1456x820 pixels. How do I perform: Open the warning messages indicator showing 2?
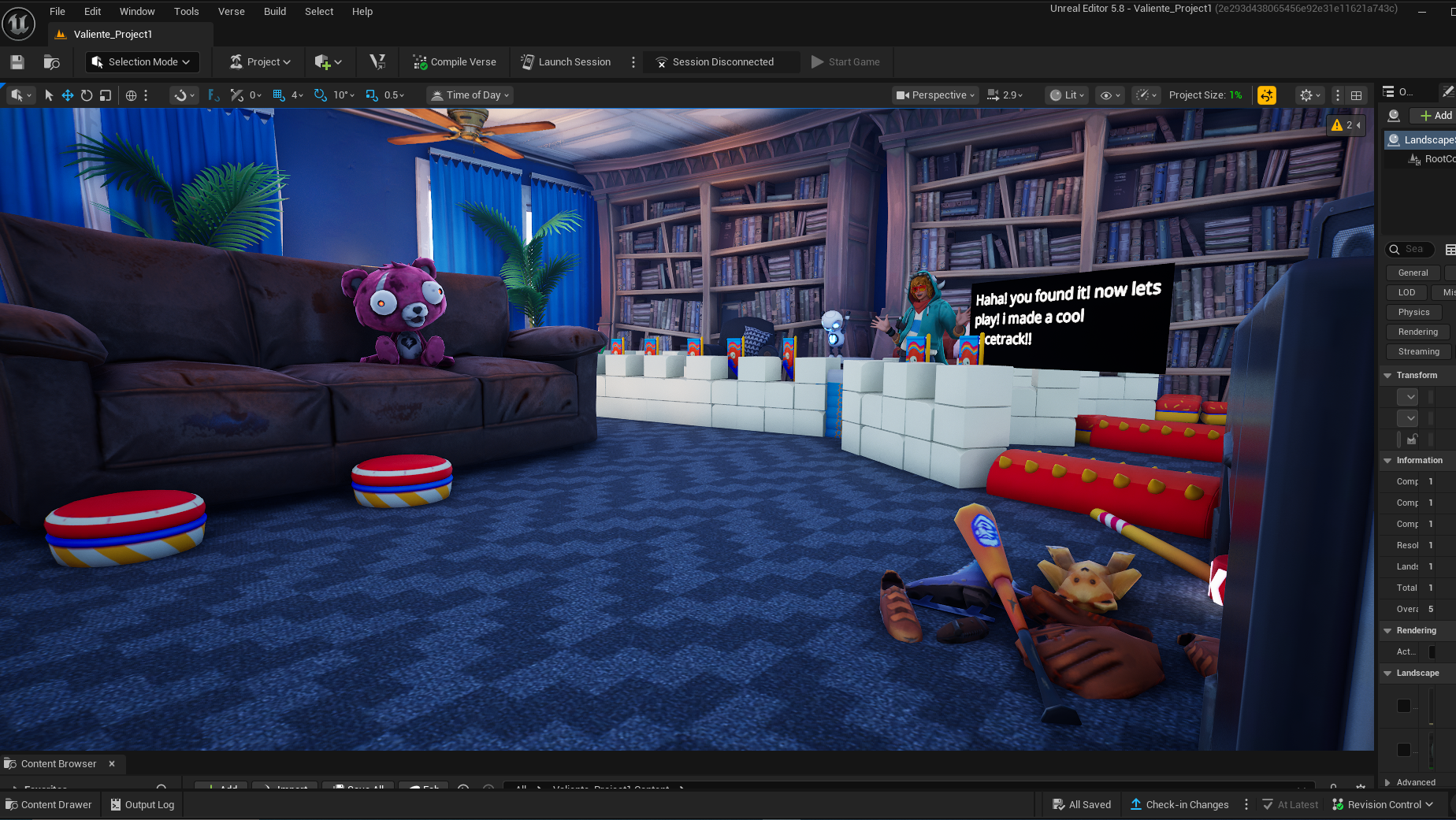(x=1346, y=125)
